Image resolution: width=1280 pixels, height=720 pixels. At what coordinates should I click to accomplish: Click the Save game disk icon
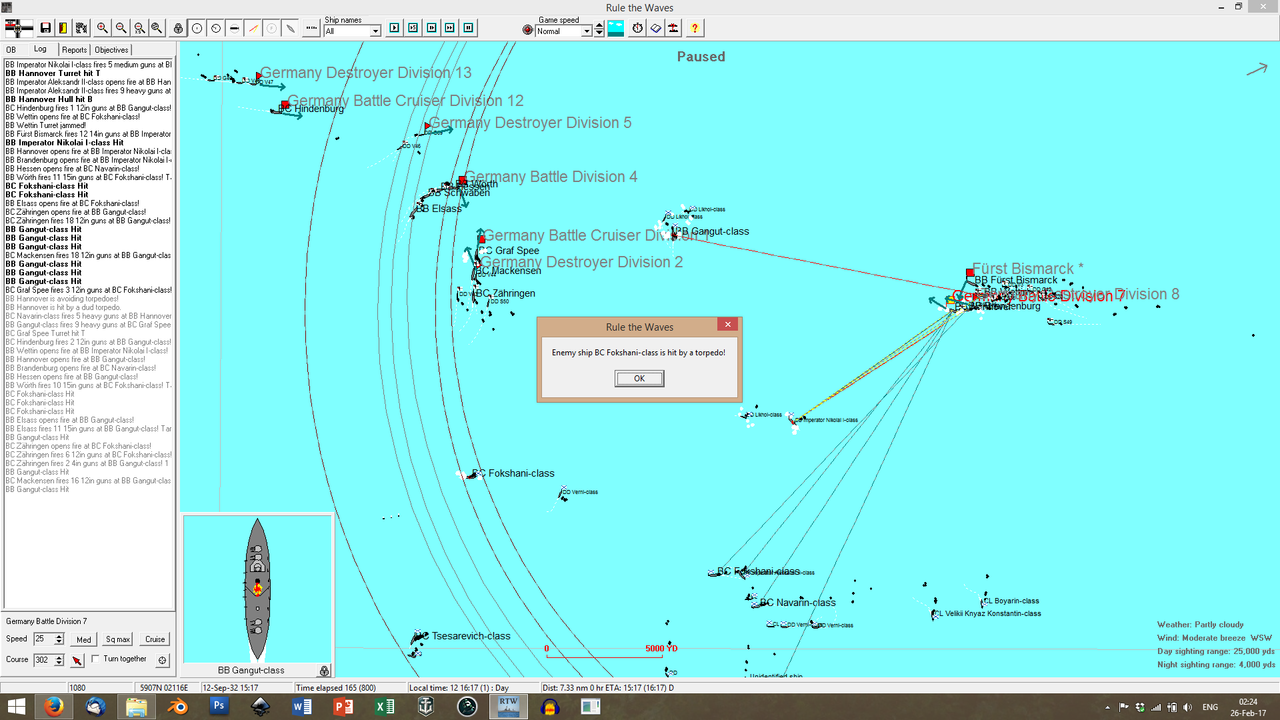pyautogui.click(x=46, y=27)
